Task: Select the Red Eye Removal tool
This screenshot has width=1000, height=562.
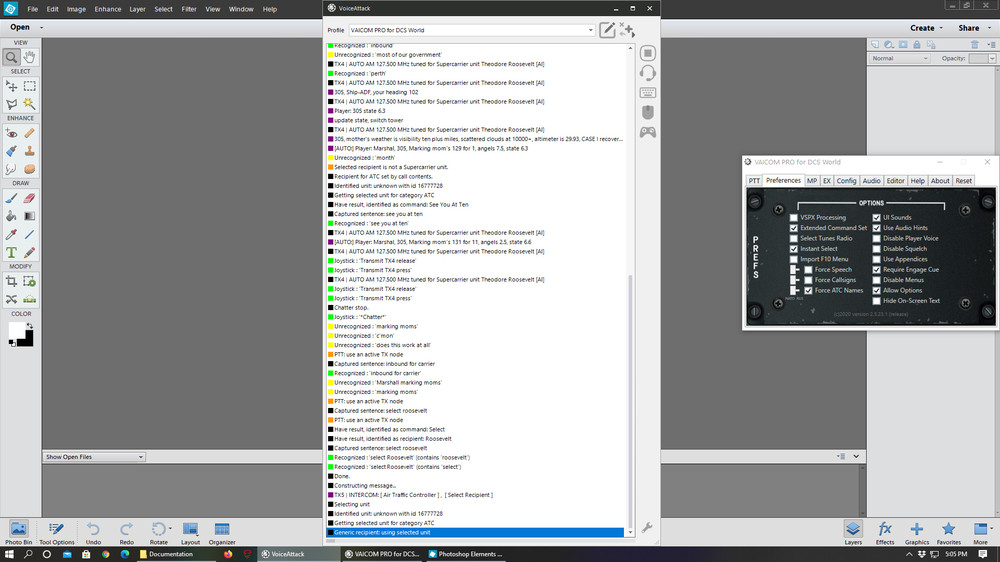Action: (11, 133)
